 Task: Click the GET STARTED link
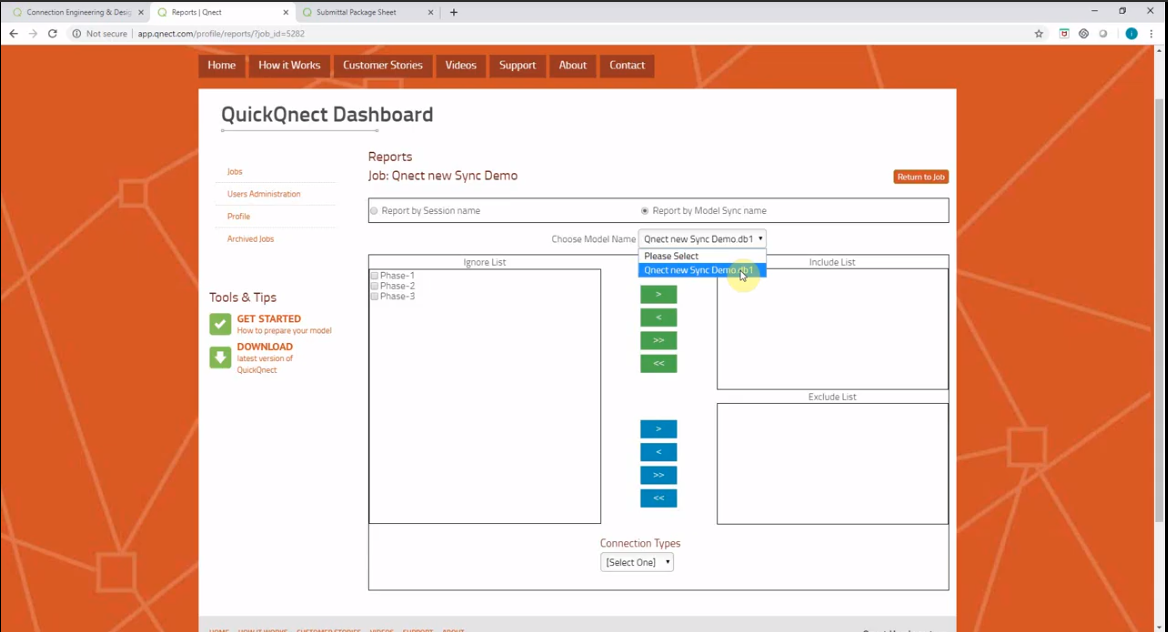pyautogui.click(x=269, y=319)
